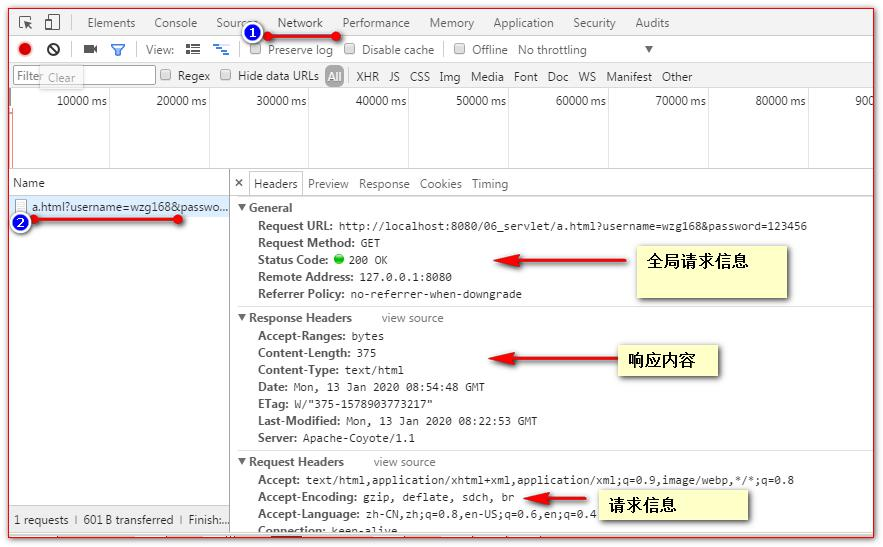Open the Elements panel tab

111,23
